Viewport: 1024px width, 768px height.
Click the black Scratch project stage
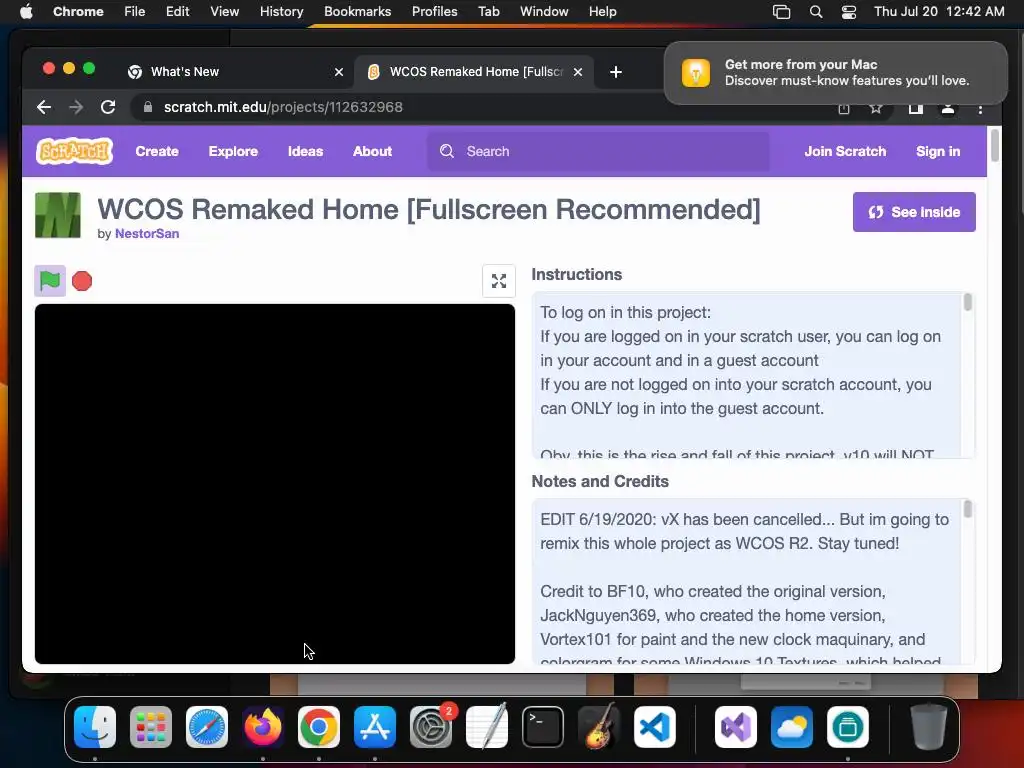(274, 484)
